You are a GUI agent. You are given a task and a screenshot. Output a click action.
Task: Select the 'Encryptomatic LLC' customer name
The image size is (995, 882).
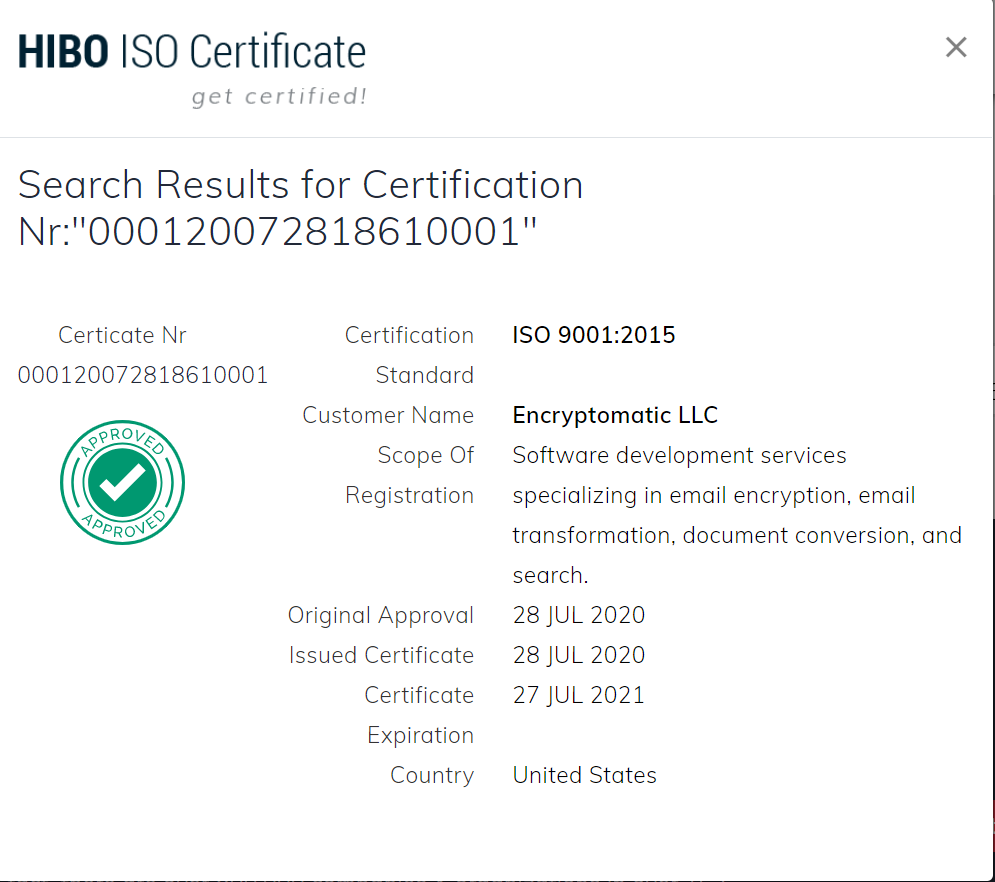(x=615, y=415)
